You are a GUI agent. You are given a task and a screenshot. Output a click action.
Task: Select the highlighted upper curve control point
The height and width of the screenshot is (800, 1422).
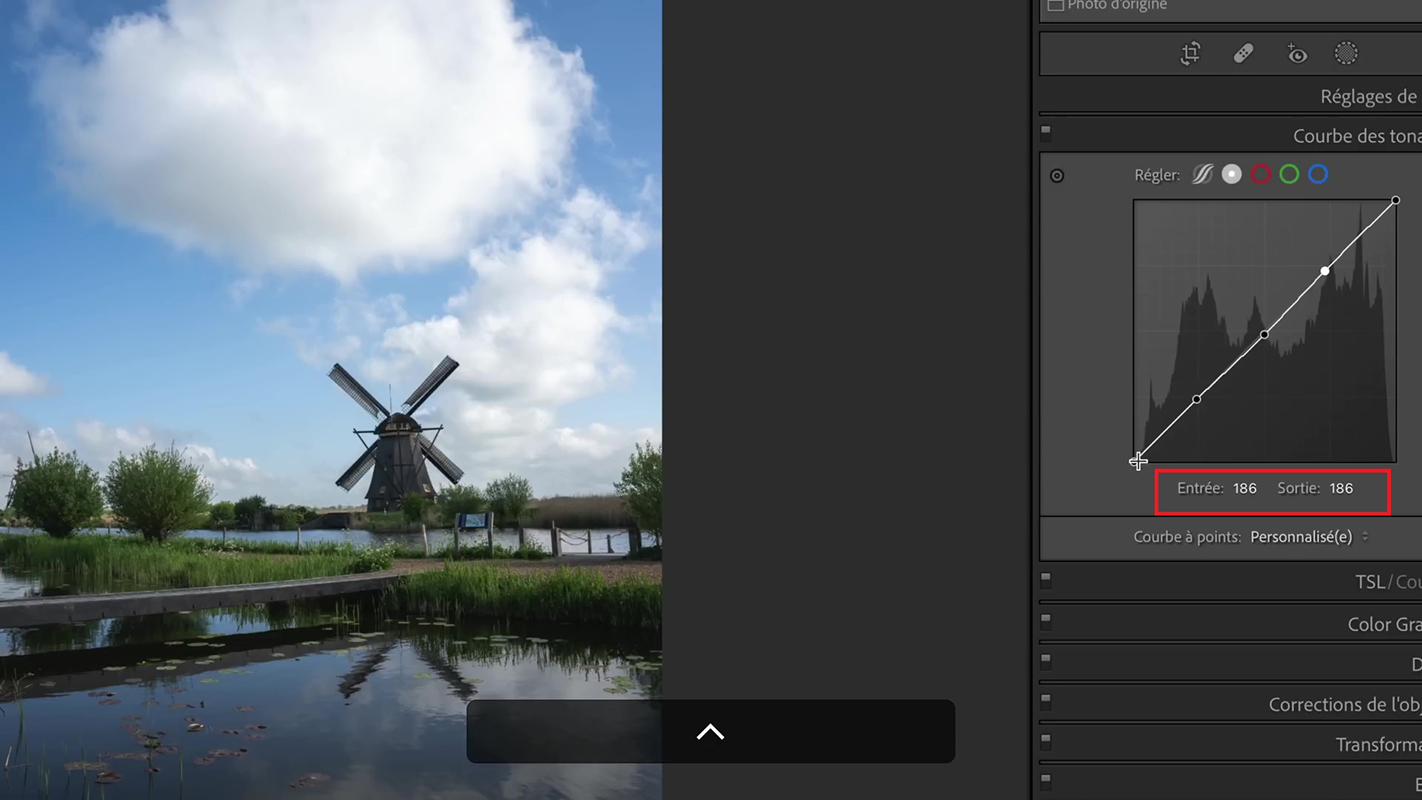(1325, 271)
